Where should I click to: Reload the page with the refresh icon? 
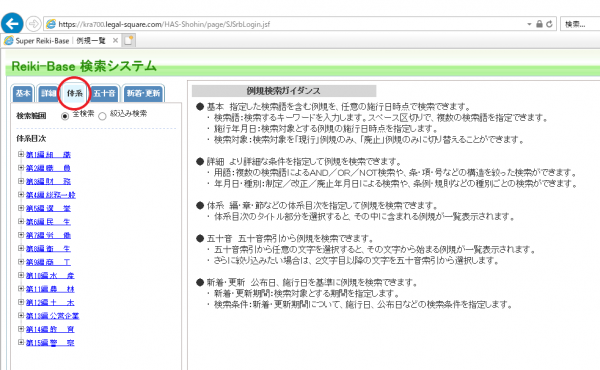coord(549,24)
